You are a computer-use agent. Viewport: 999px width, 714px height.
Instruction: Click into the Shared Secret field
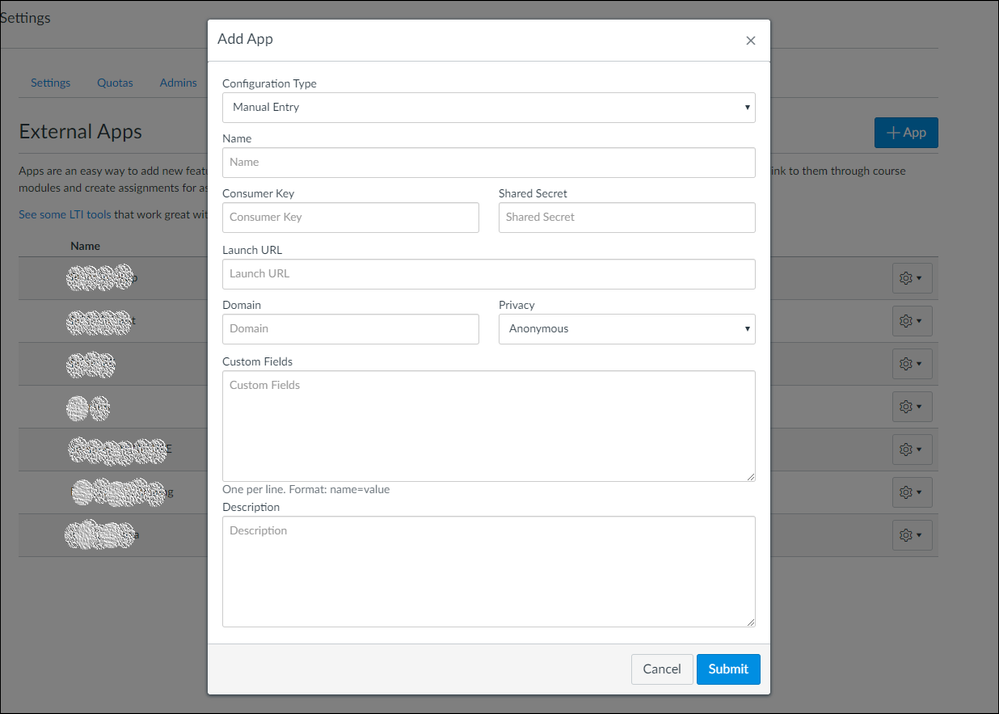(626, 217)
